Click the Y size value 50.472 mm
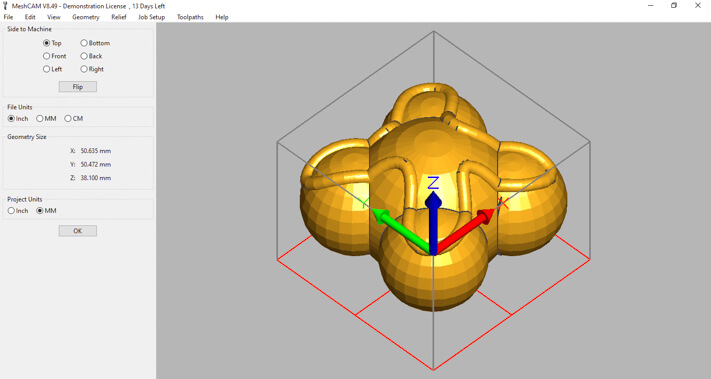The width and height of the screenshot is (711, 379). tap(96, 164)
